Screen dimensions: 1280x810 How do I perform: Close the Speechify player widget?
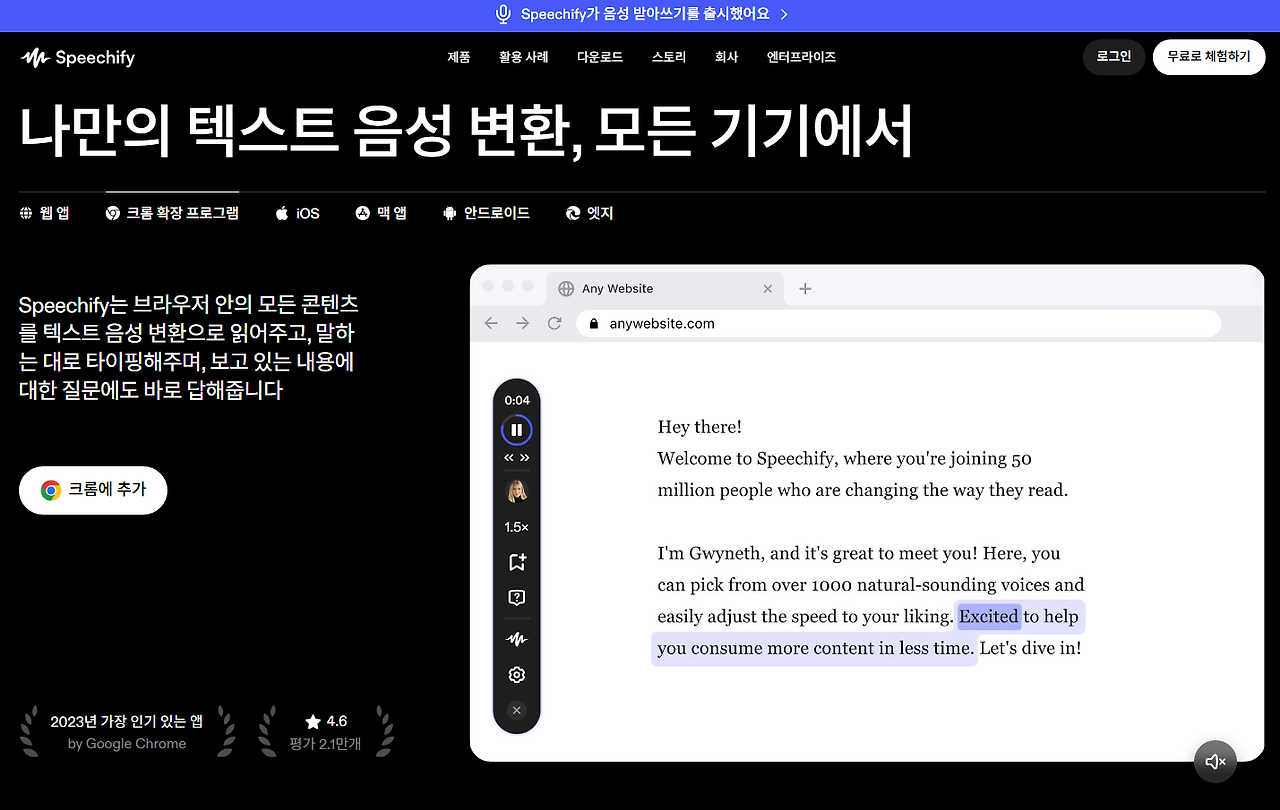(517, 710)
